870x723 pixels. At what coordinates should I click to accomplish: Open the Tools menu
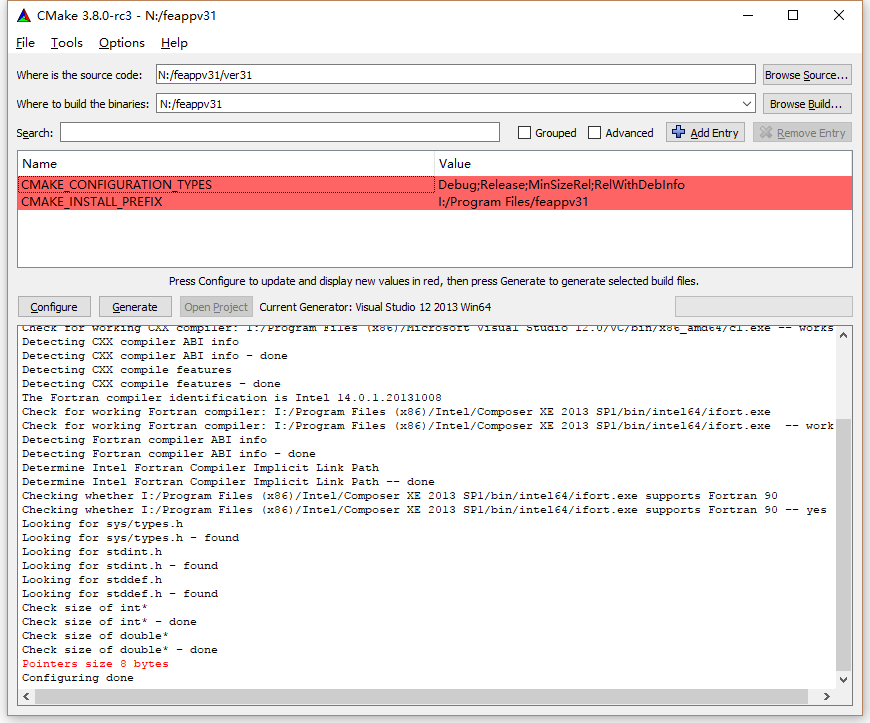click(x=66, y=43)
